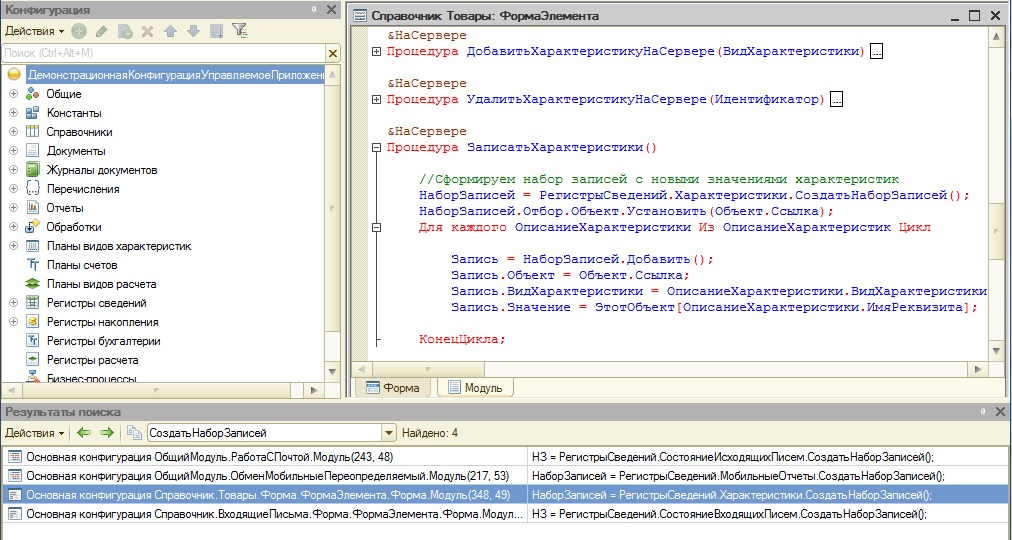Select the Документы item in configuration tree
The height and width of the screenshot is (540, 1012).
point(75,151)
